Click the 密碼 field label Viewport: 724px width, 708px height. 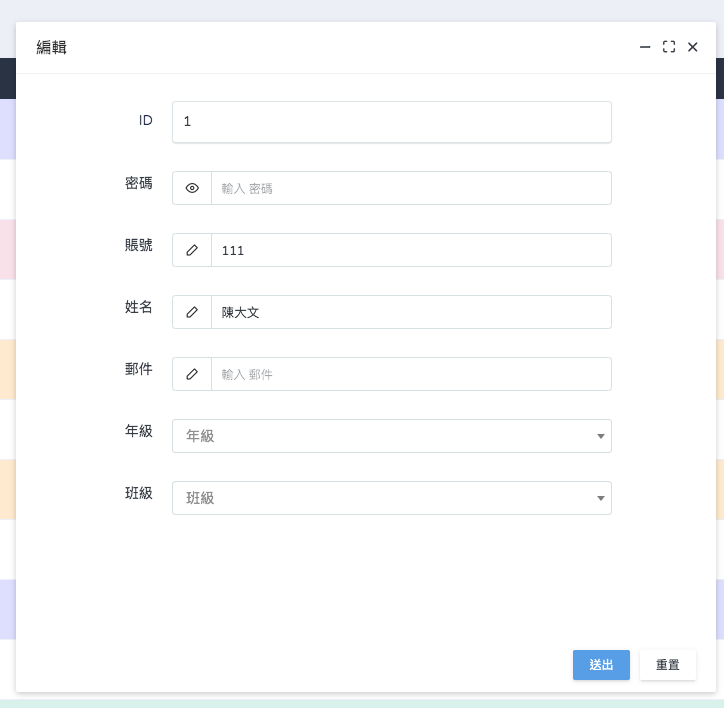coord(139,183)
